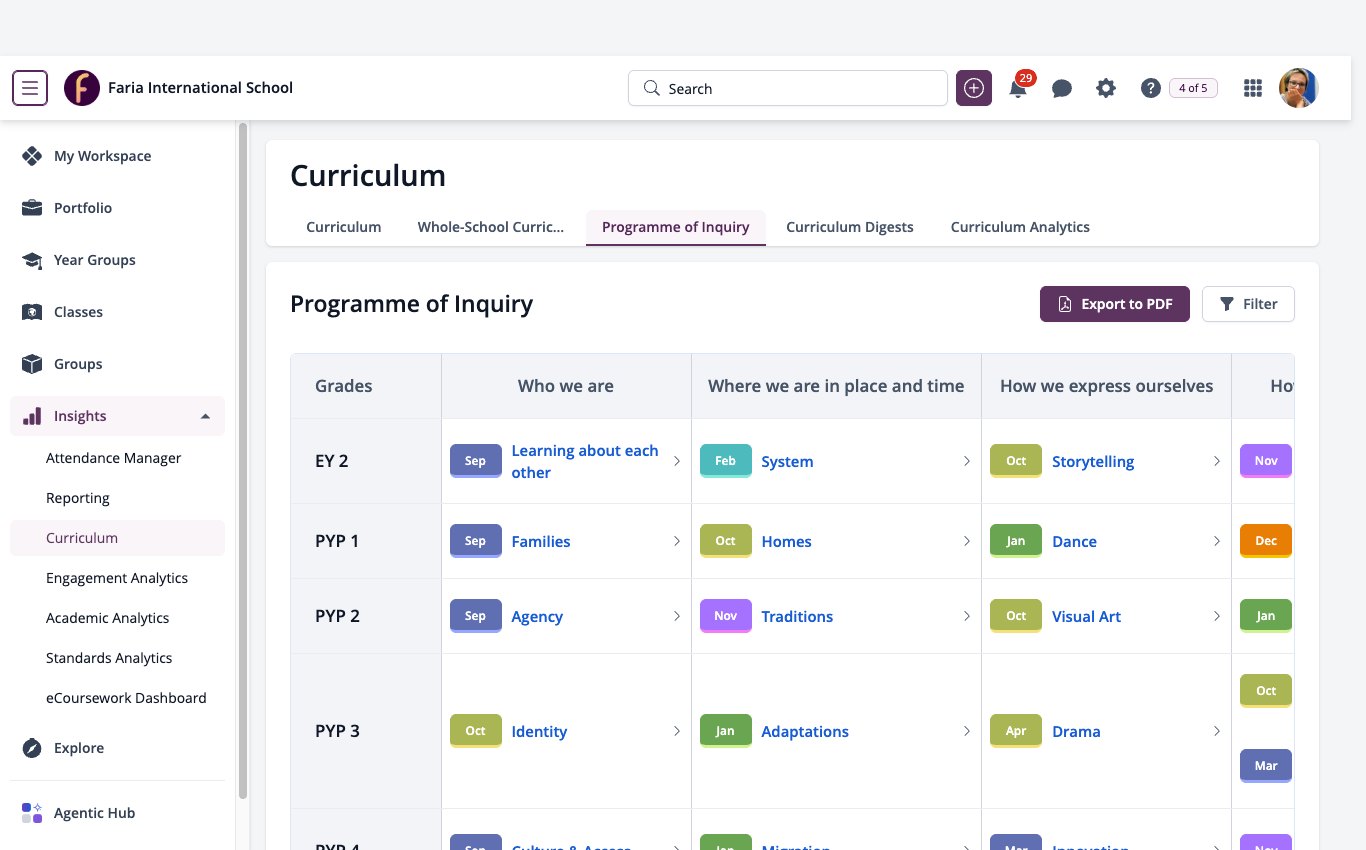1366x850 pixels.
Task: Click the My Workspace sidebar icon
Action: point(32,156)
